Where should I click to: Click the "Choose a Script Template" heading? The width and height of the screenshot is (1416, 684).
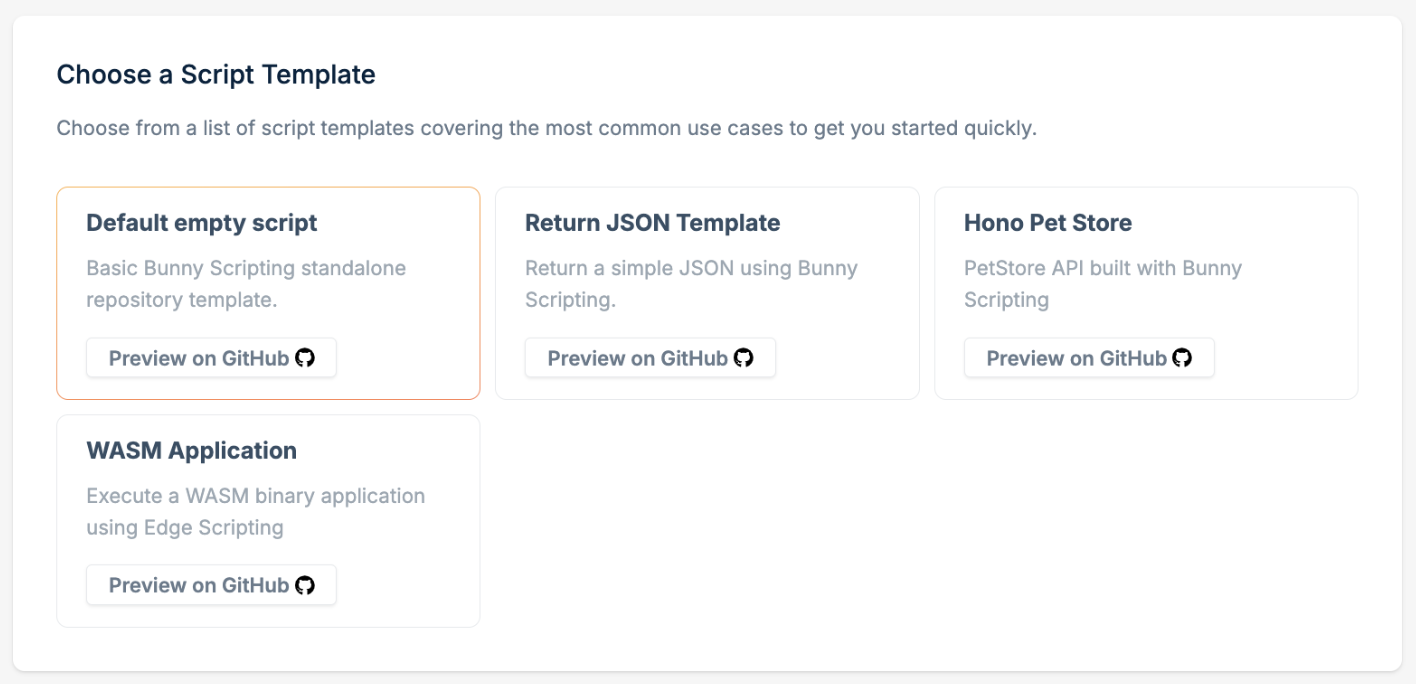216,74
